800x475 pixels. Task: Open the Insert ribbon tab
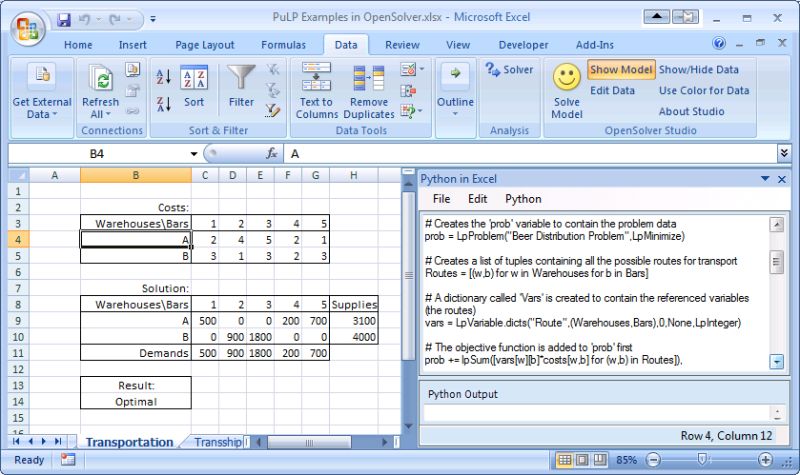click(x=133, y=45)
